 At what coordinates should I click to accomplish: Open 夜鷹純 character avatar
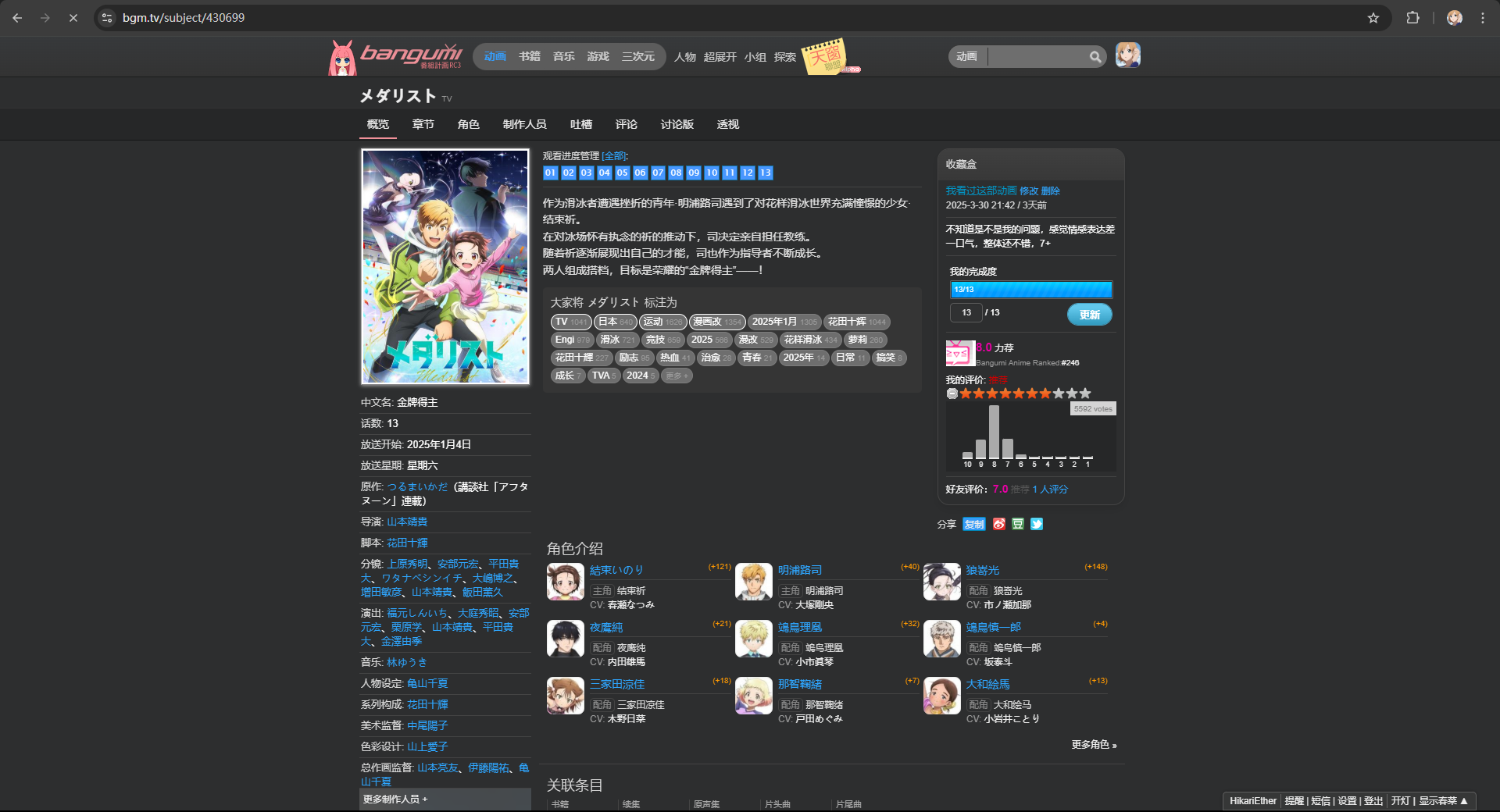pos(566,639)
